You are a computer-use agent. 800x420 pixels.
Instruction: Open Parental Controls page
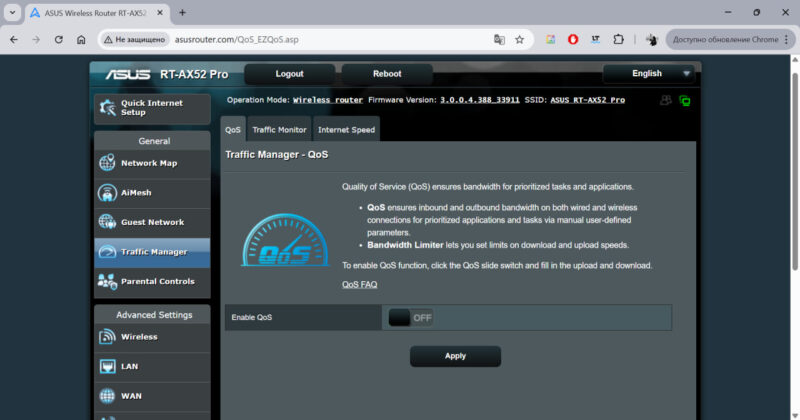tap(152, 282)
